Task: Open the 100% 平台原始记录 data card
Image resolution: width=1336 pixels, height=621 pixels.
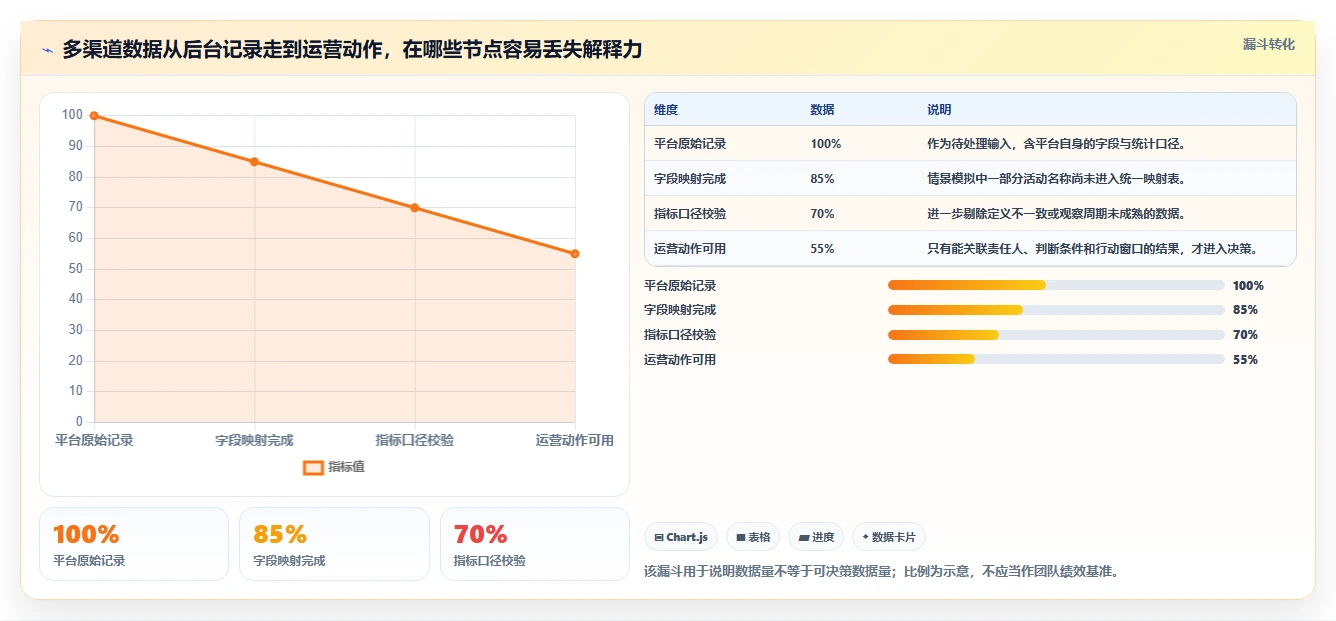Action: click(x=134, y=544)
